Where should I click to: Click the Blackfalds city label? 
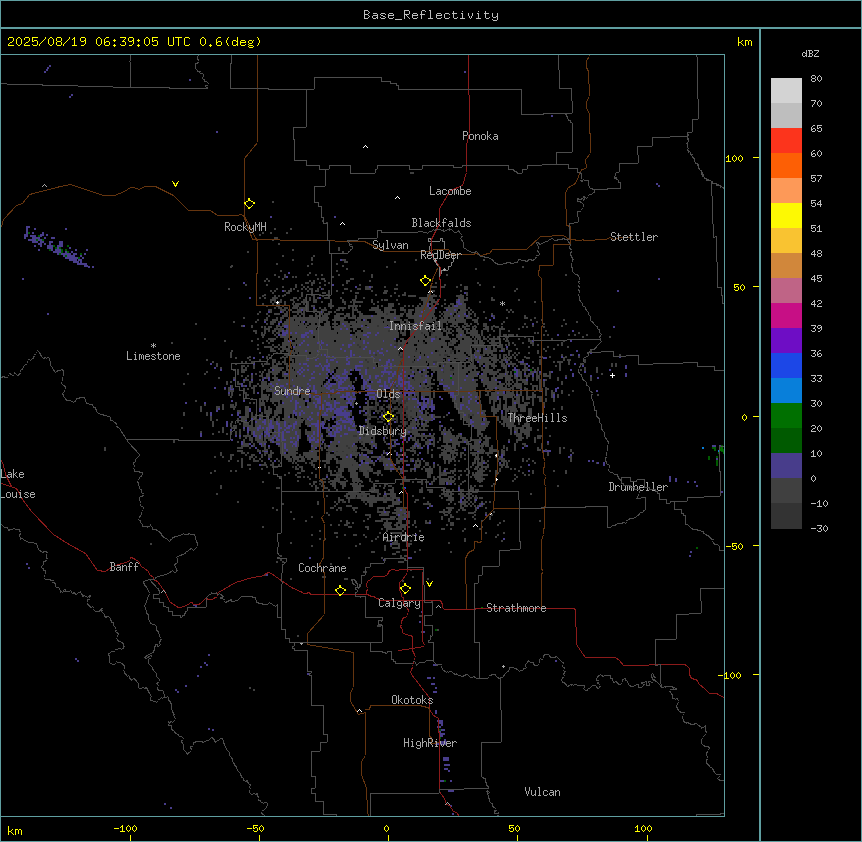tap(441, 223)
